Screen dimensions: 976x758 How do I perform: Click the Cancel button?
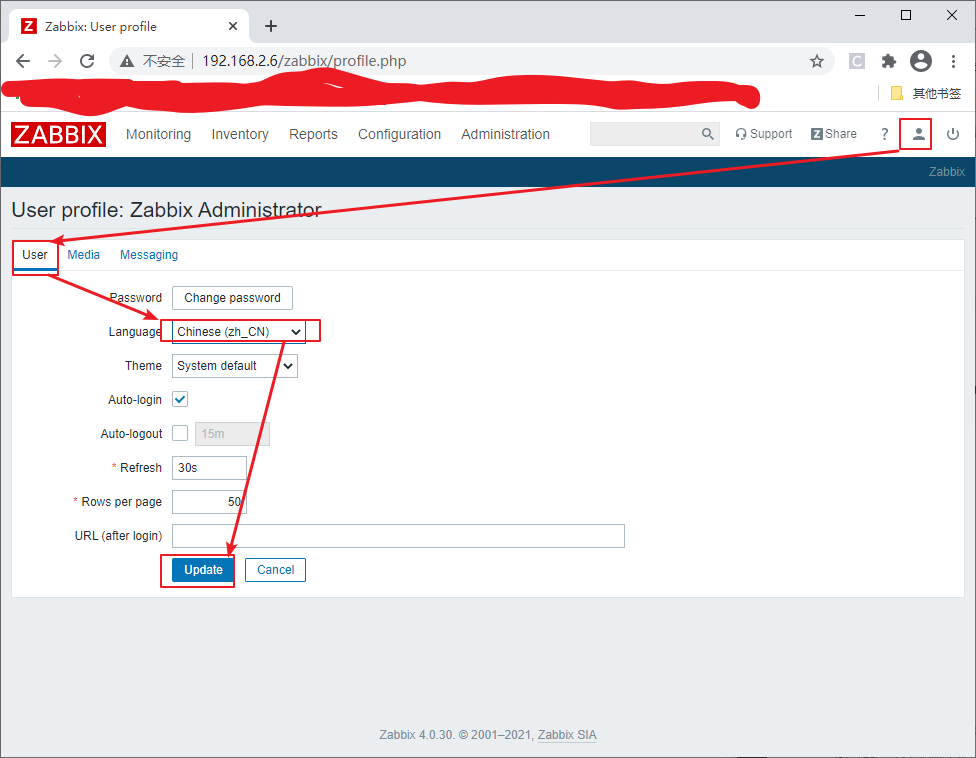point(275,569)
